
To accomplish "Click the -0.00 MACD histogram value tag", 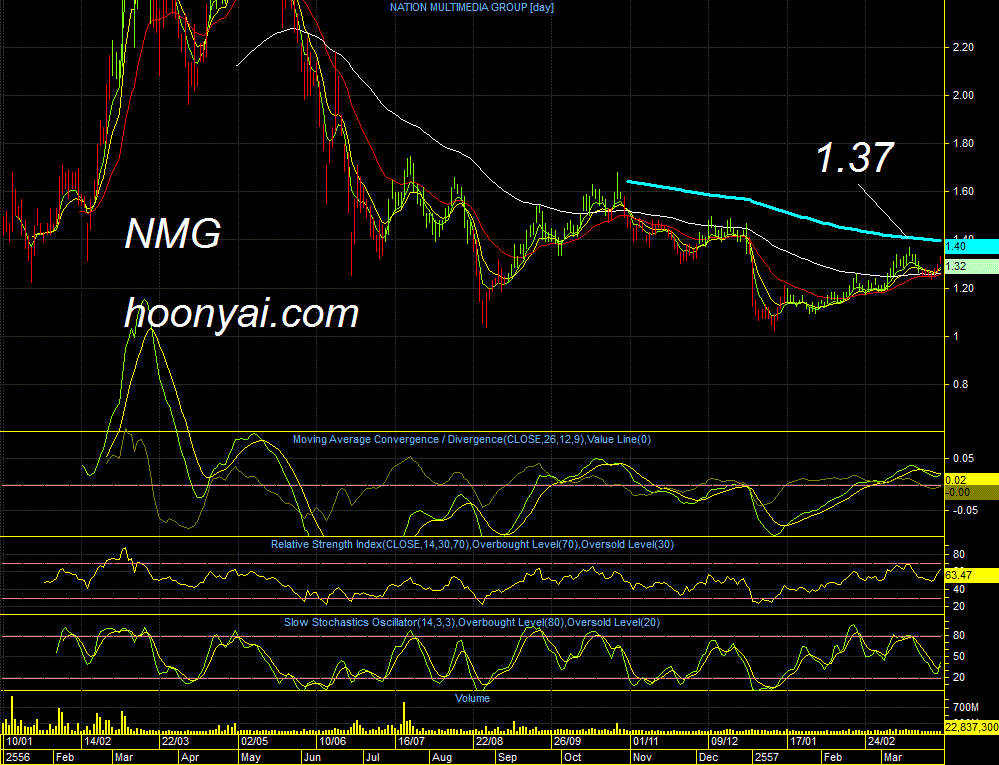I will coord(971,492).
